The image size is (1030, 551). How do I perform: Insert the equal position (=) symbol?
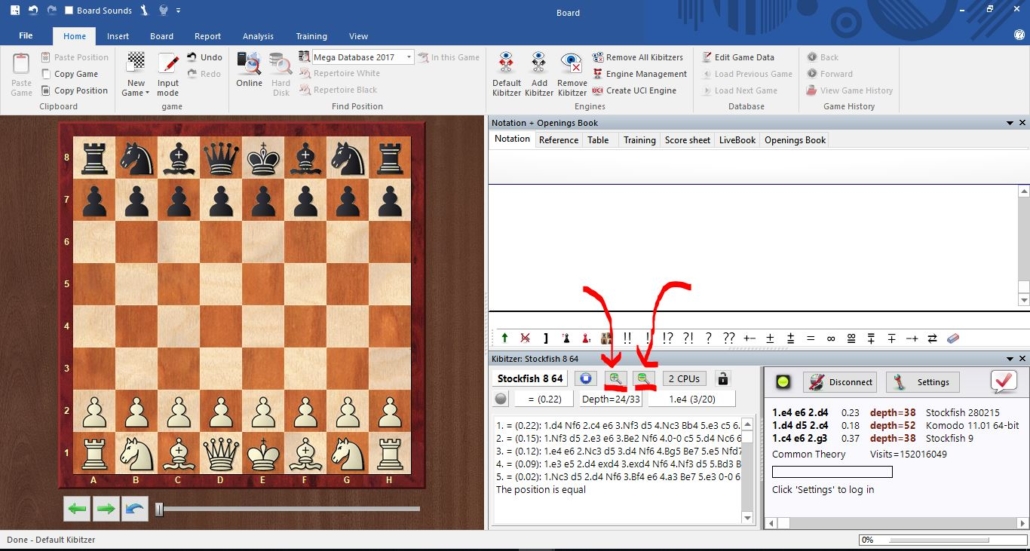tap(811, 338)
